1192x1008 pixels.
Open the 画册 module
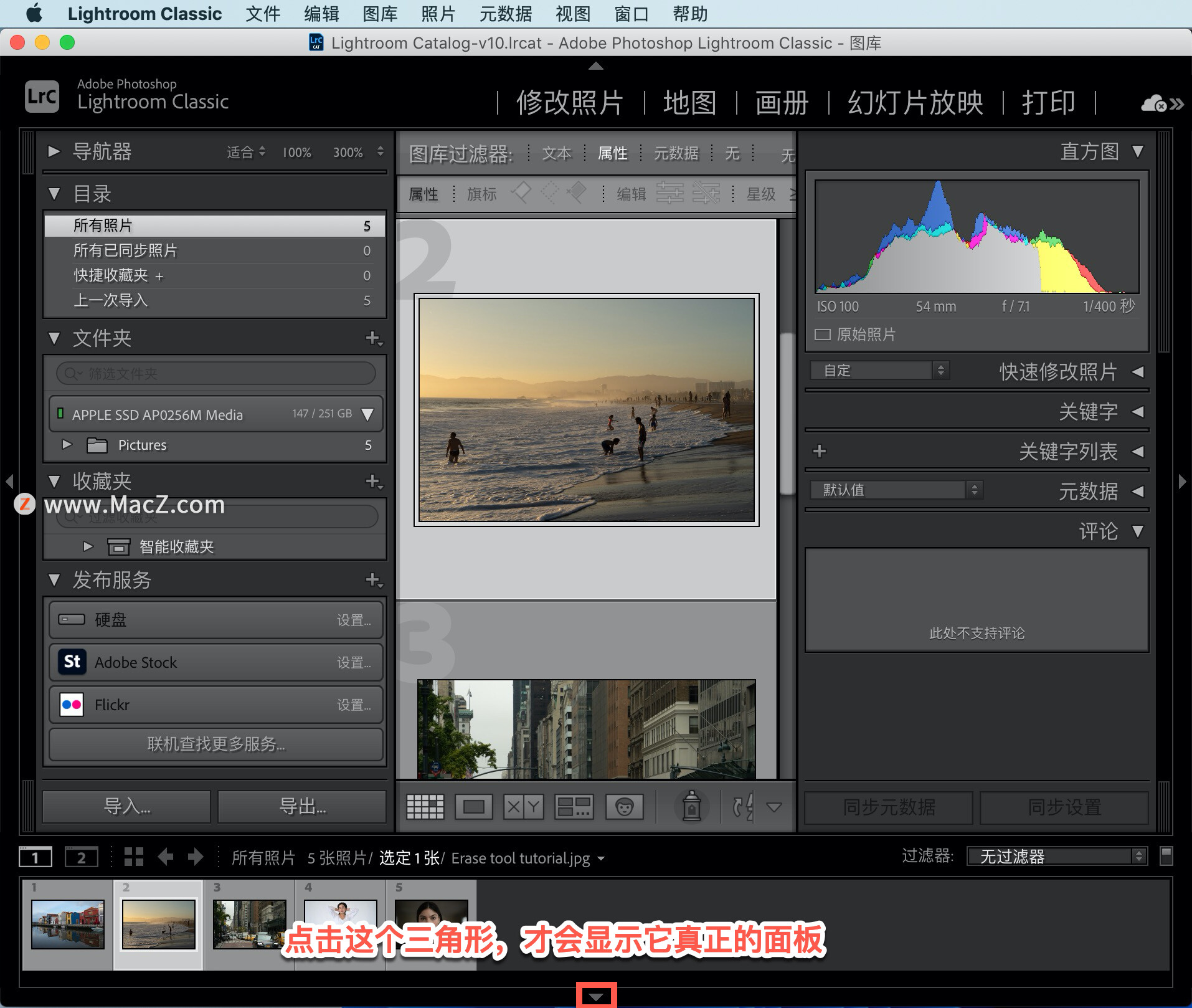coord(782,103)
